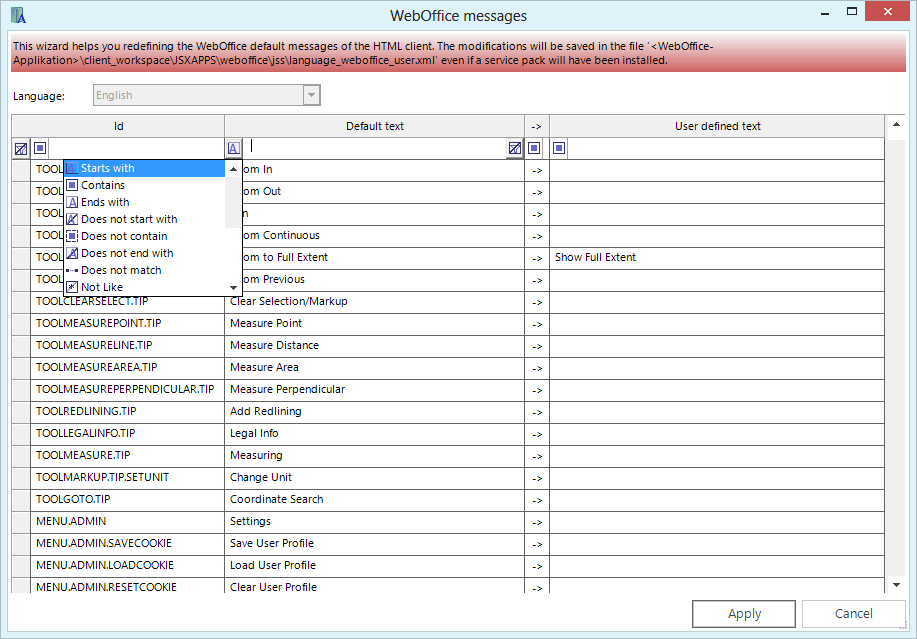Clear the Id column filter using crossed-filter icon

[x=20, y=148]
